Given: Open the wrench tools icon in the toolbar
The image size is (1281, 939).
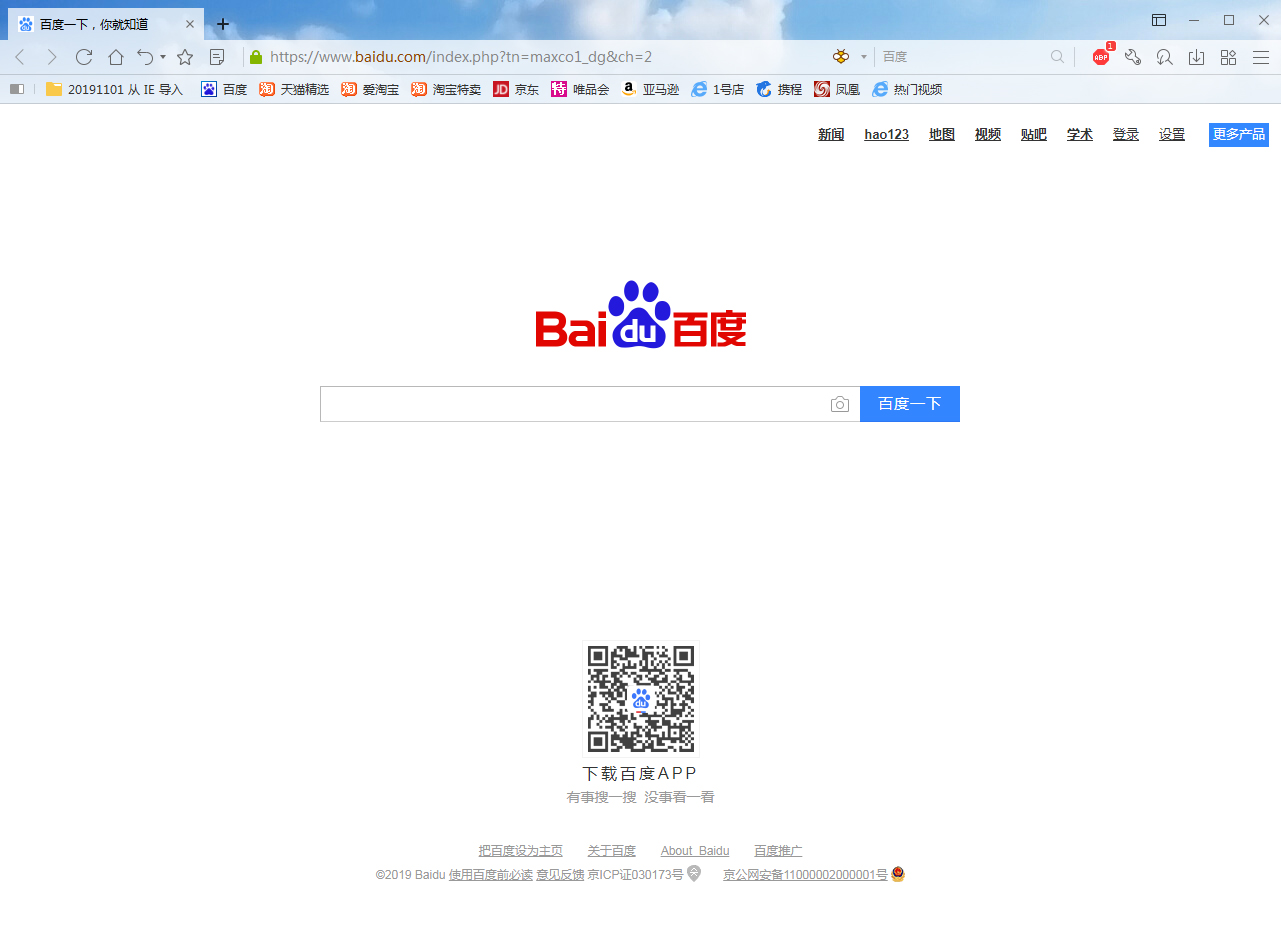Looking at the screenshot, I should click(x=1133, y=57).
